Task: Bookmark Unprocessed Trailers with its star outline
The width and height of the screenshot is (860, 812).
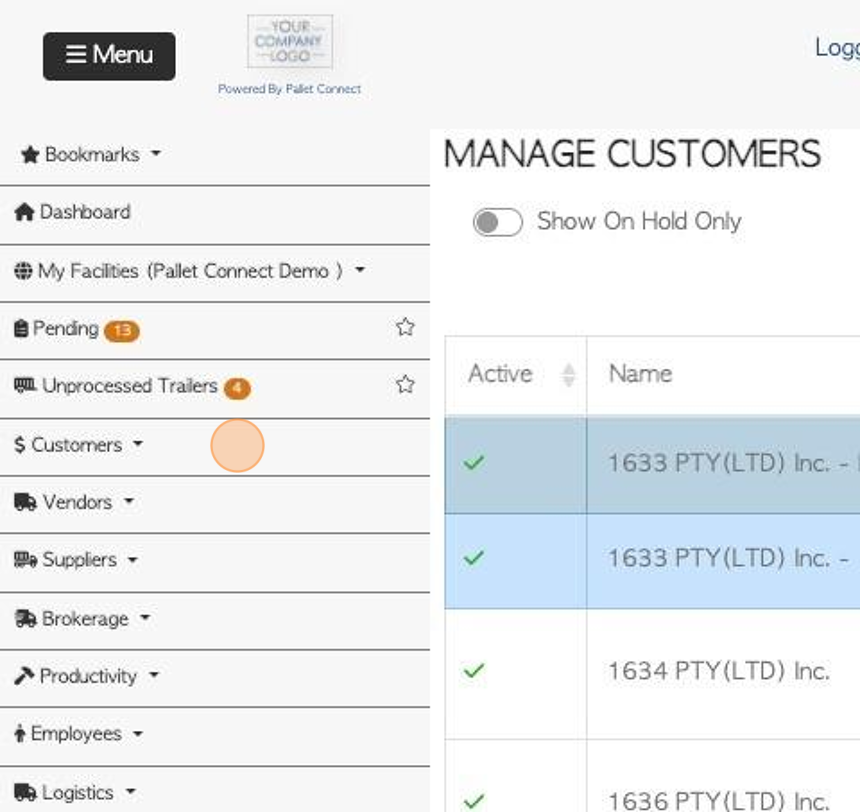Action: tap(405, 384)
